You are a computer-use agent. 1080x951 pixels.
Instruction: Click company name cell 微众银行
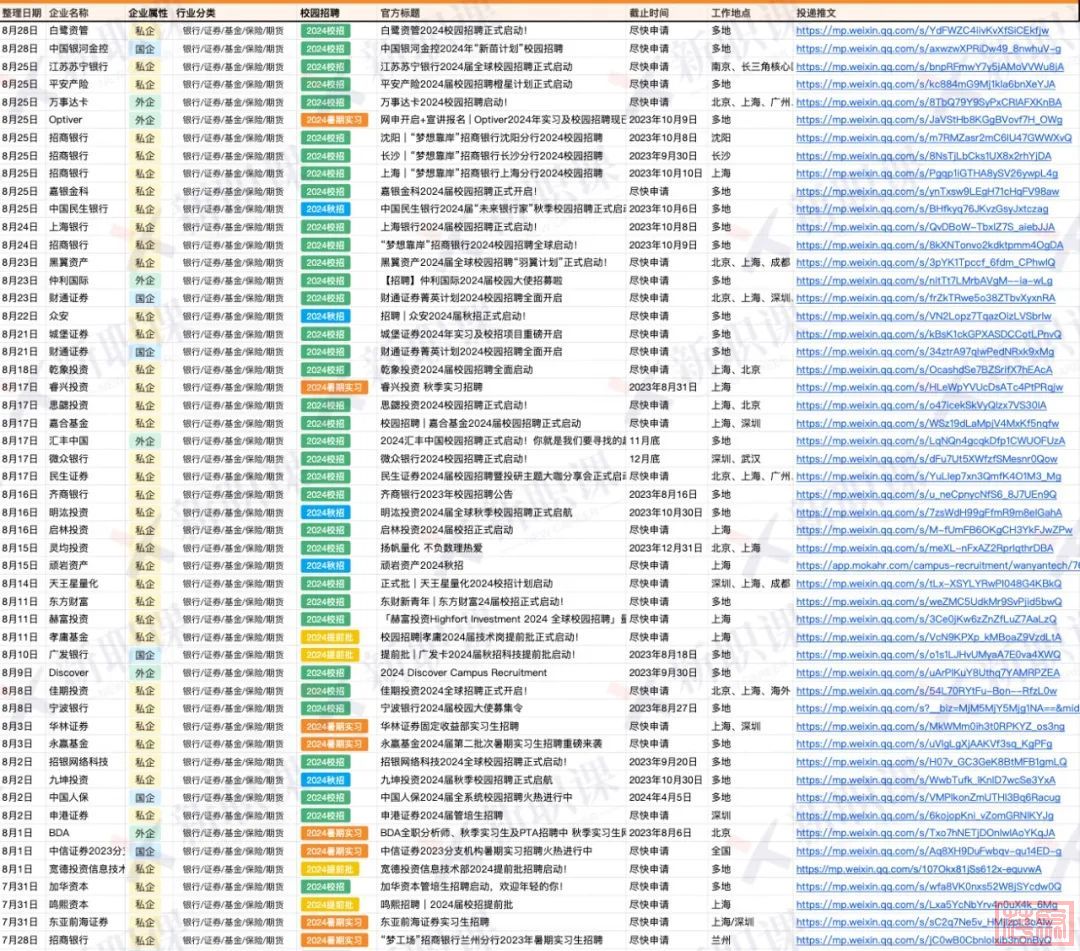tap(68, 459)
